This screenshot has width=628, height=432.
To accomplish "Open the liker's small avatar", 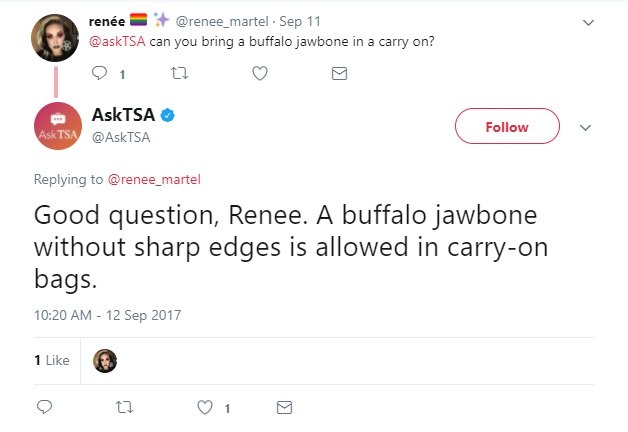I will 105,360.
